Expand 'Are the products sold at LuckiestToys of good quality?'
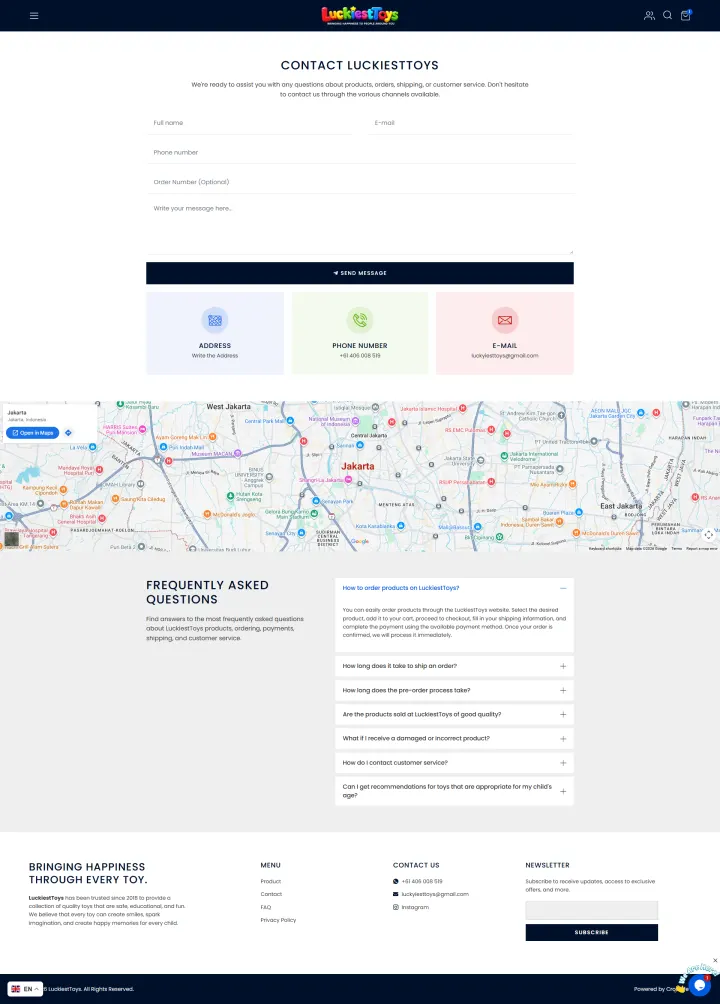Screen dimensions: 720x1004 coord(454,714)
